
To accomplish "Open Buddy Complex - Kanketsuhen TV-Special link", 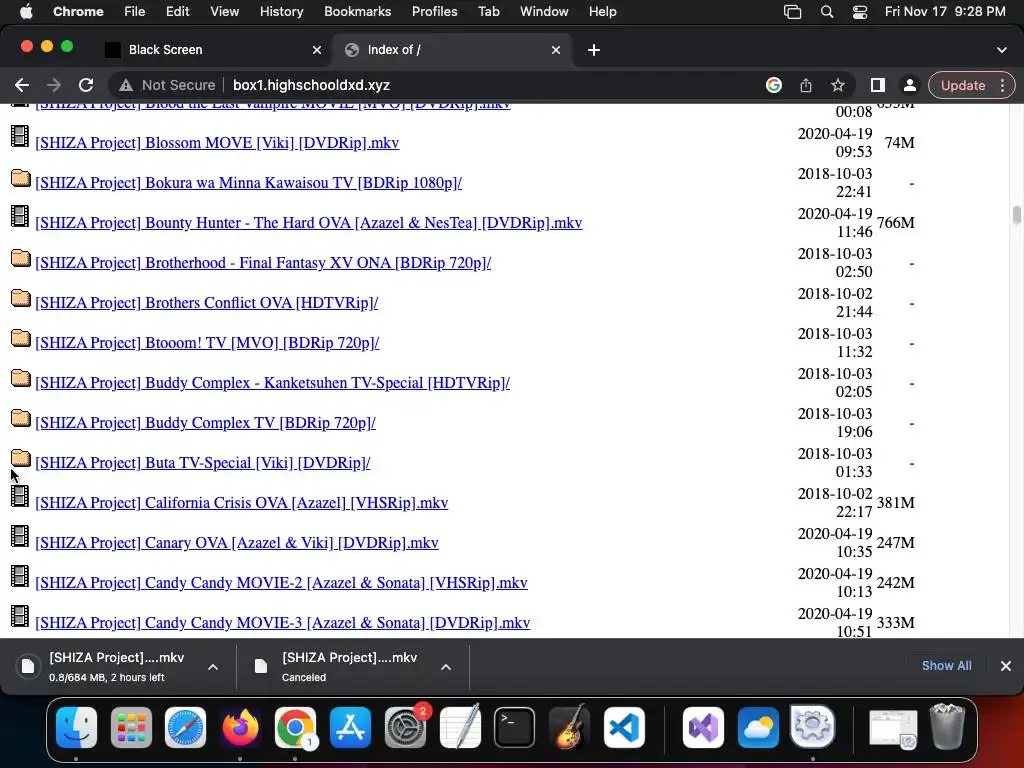I will coord(272,383).
